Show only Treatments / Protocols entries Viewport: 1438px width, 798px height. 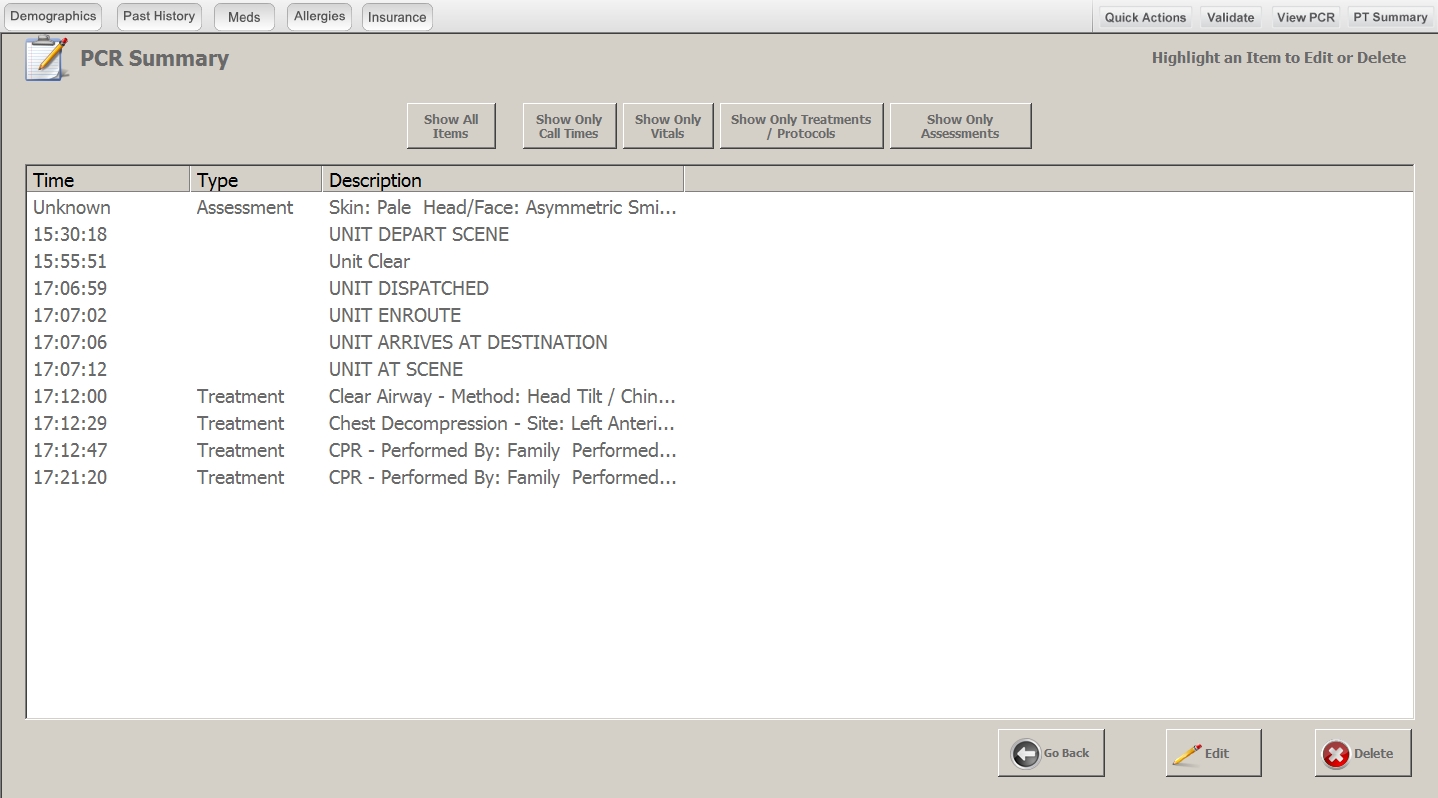click(x=801, y=126)
